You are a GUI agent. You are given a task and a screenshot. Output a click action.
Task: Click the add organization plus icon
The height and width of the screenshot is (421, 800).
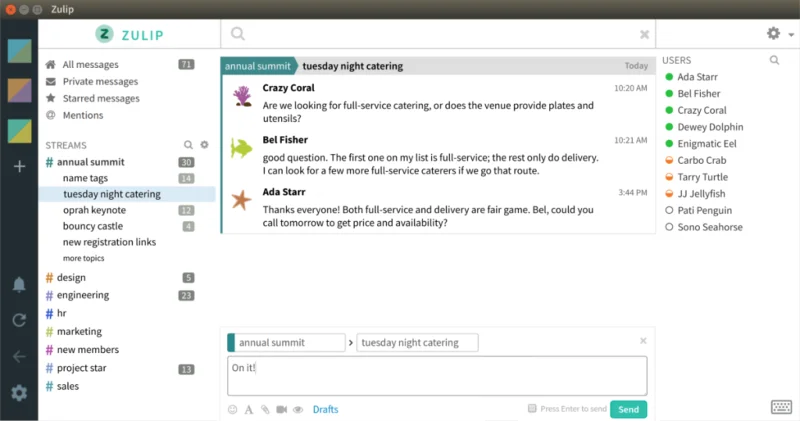pyautogui.click(x=19, y=166)
